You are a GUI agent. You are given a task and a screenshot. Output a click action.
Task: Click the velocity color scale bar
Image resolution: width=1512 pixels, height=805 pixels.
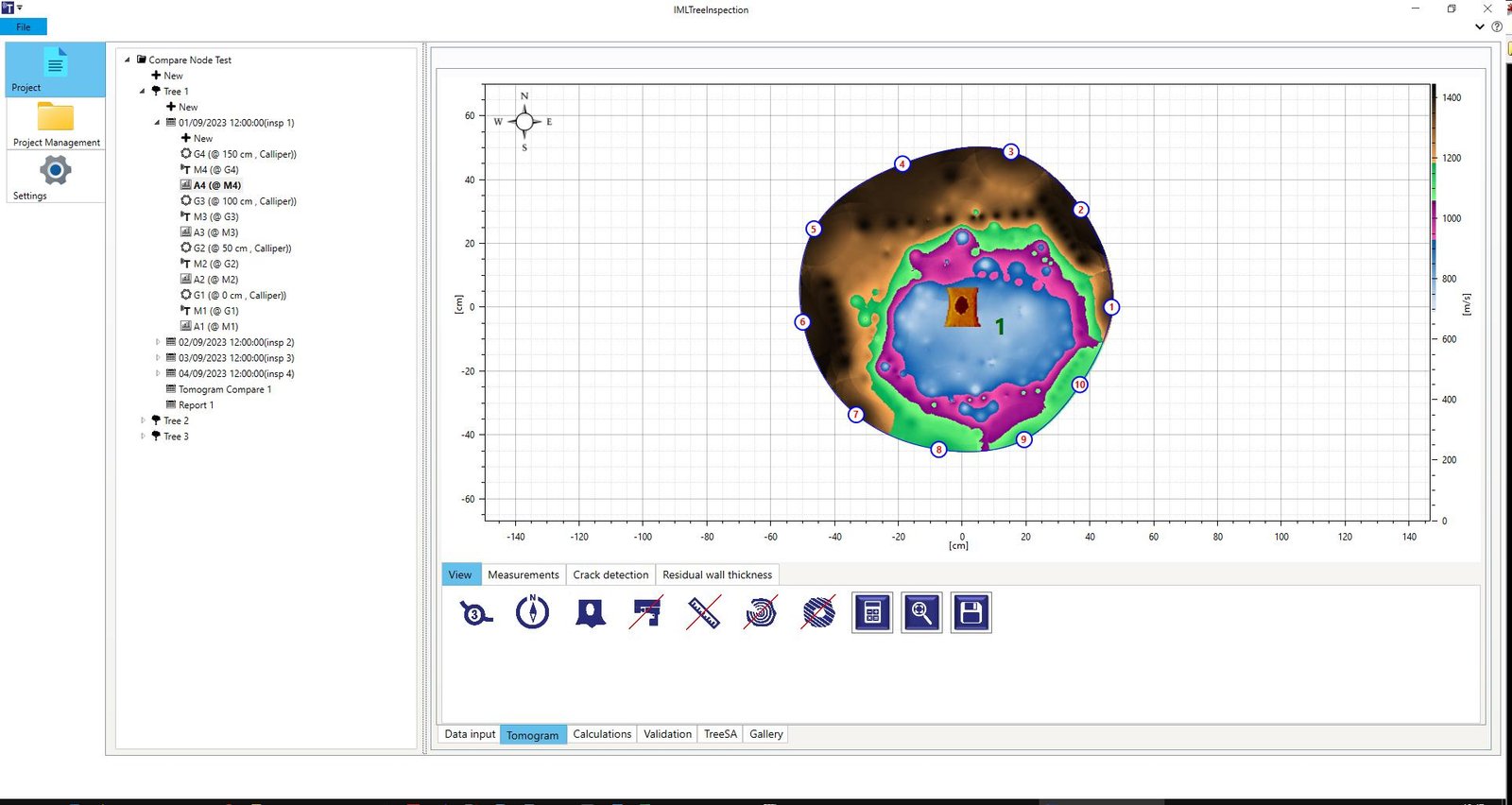1433,302
